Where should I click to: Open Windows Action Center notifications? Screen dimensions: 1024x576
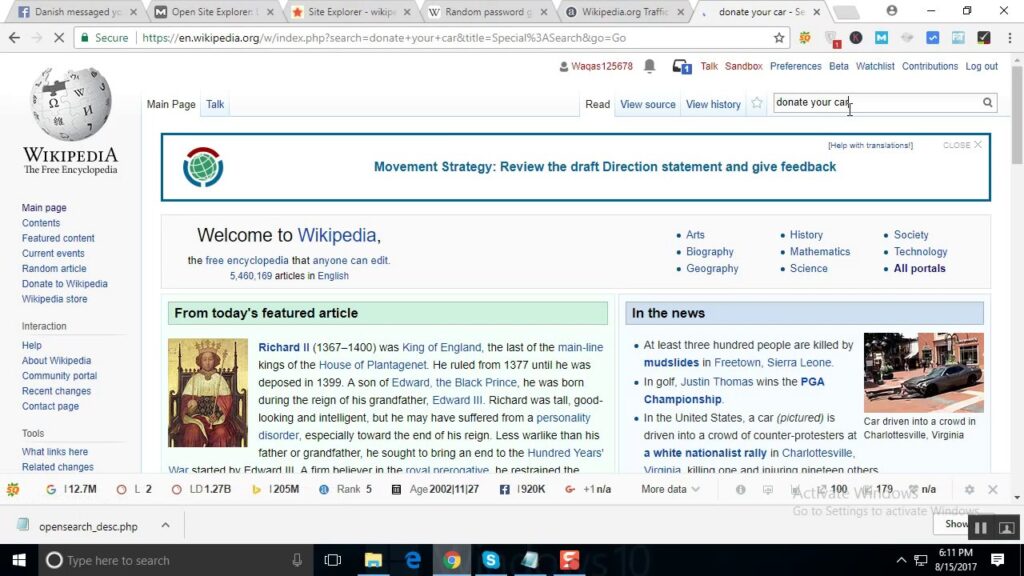[x=997, y=560]
